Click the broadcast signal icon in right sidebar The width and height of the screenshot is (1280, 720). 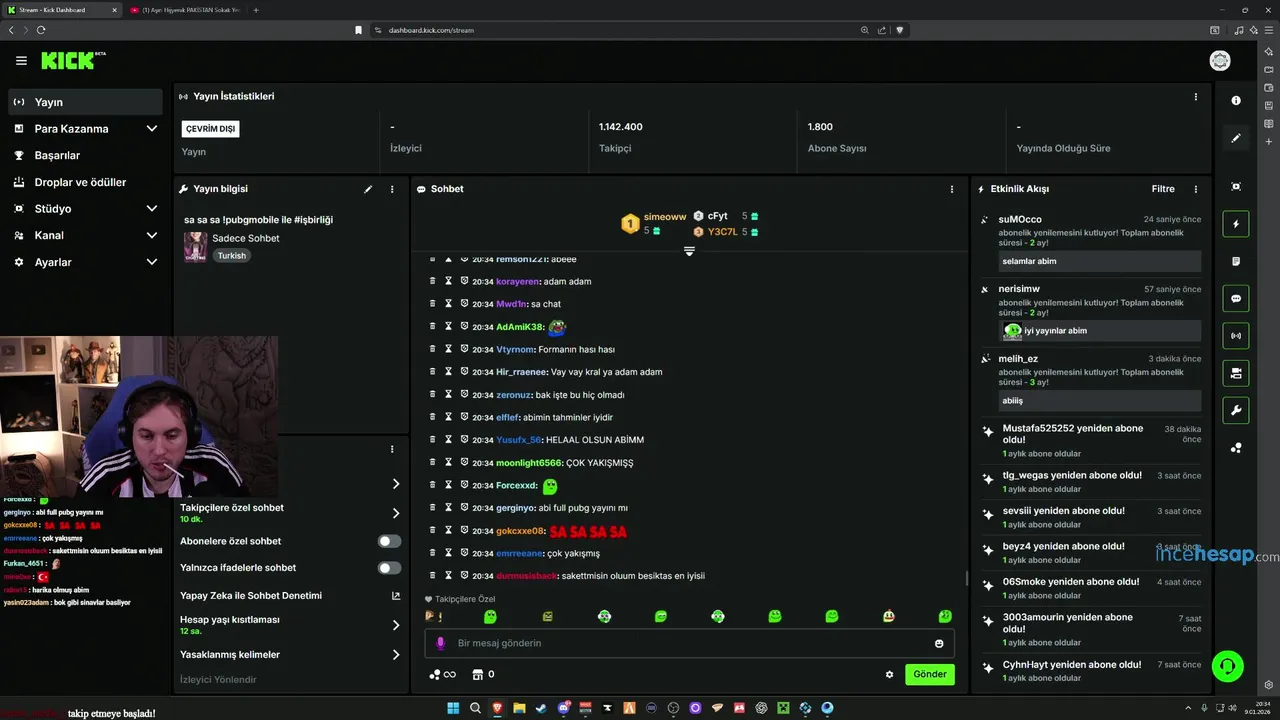(x=1236, y=336)
